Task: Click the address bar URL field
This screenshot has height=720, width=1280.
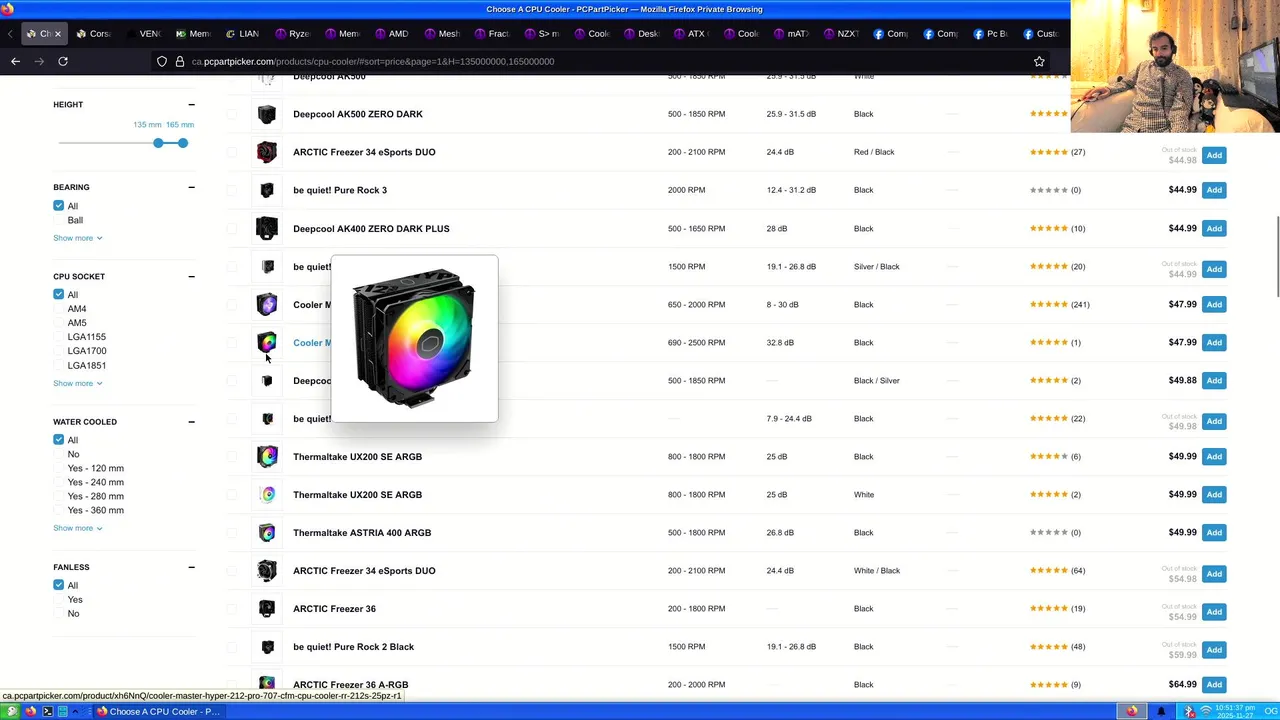Action: click(x=600, y=61)
